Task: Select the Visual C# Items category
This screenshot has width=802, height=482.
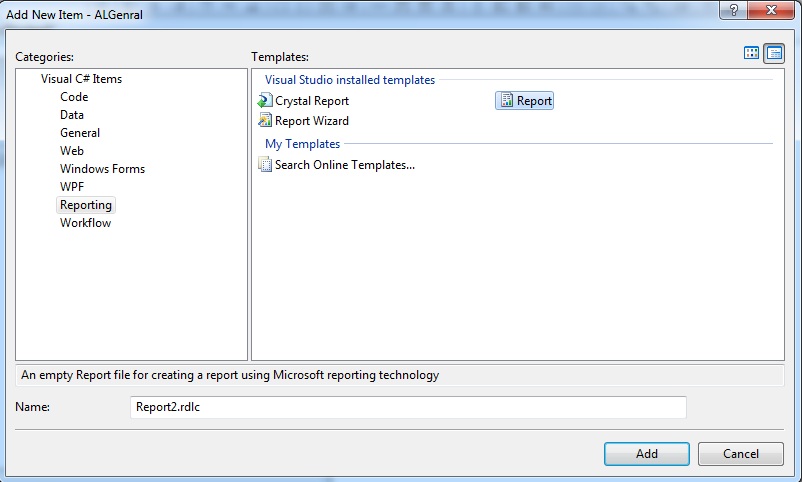Action: [81, 79]
